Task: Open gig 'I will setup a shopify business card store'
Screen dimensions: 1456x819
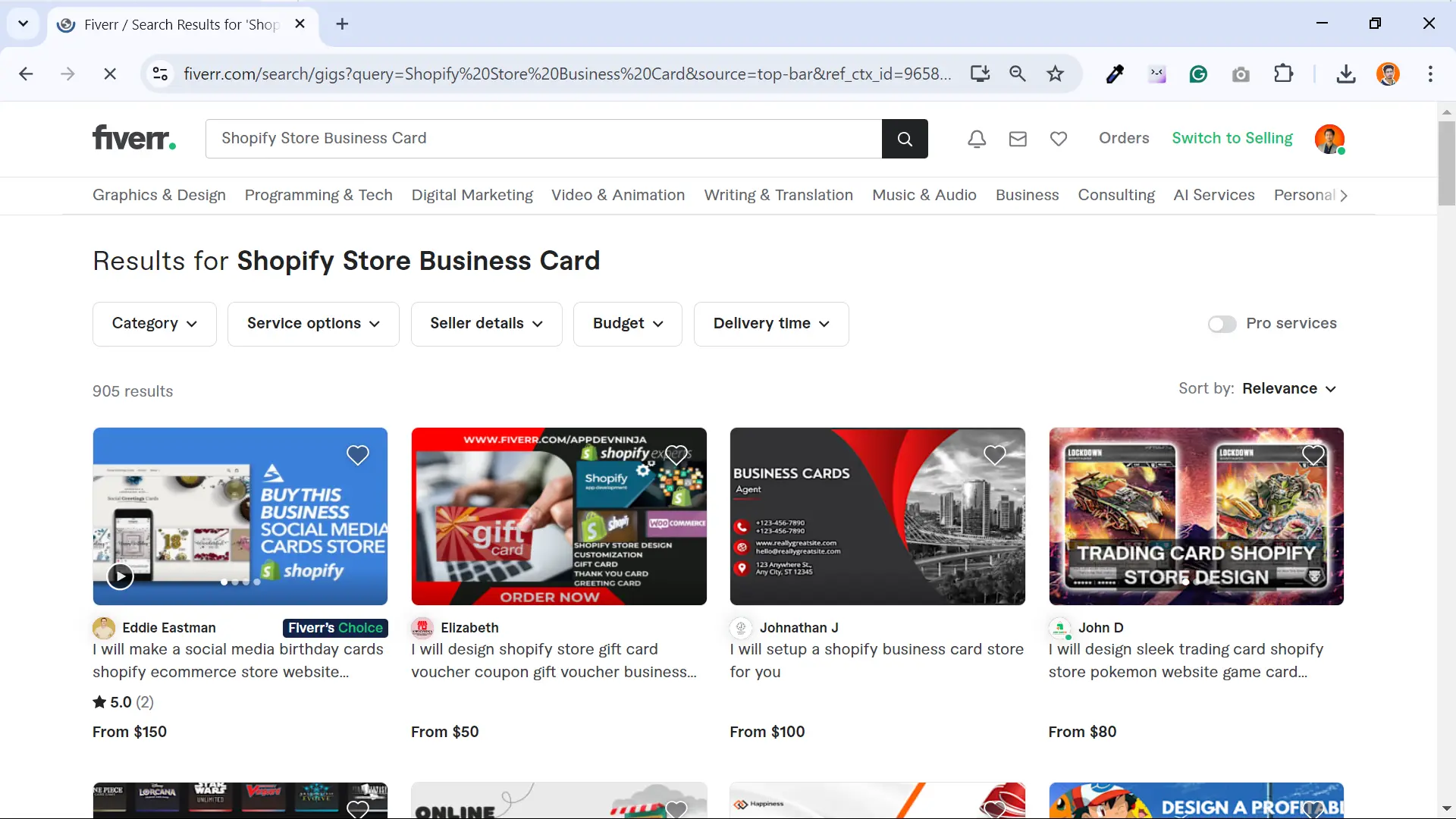Action: coord(877,661)
